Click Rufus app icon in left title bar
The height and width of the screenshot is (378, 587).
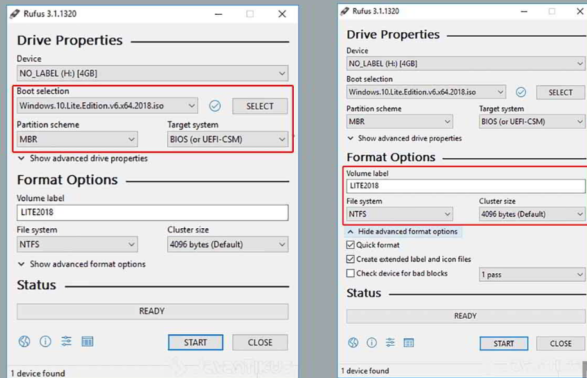tap(15, 14)
